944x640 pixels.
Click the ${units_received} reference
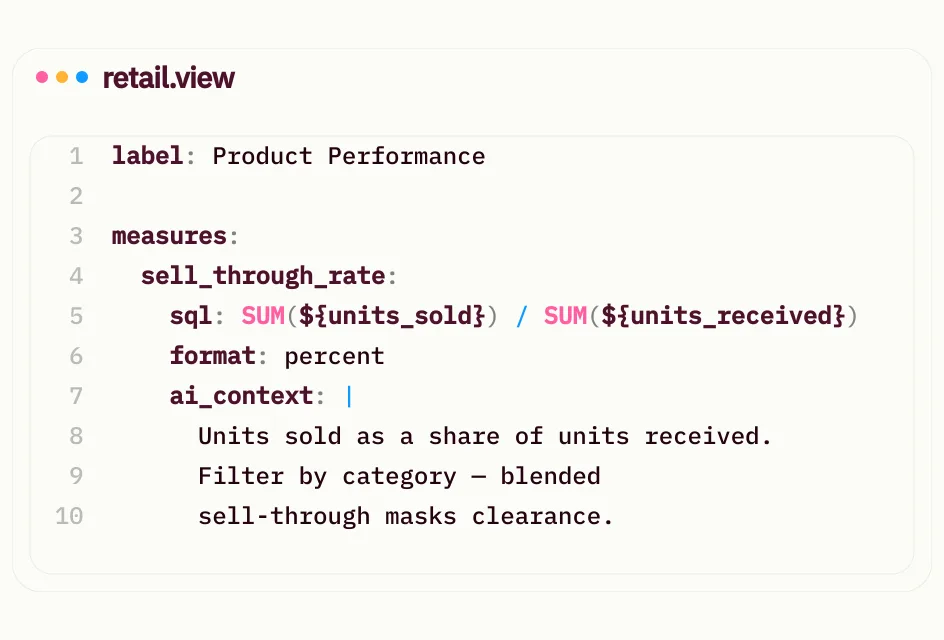pyautogui.click(x=723, y=316)
